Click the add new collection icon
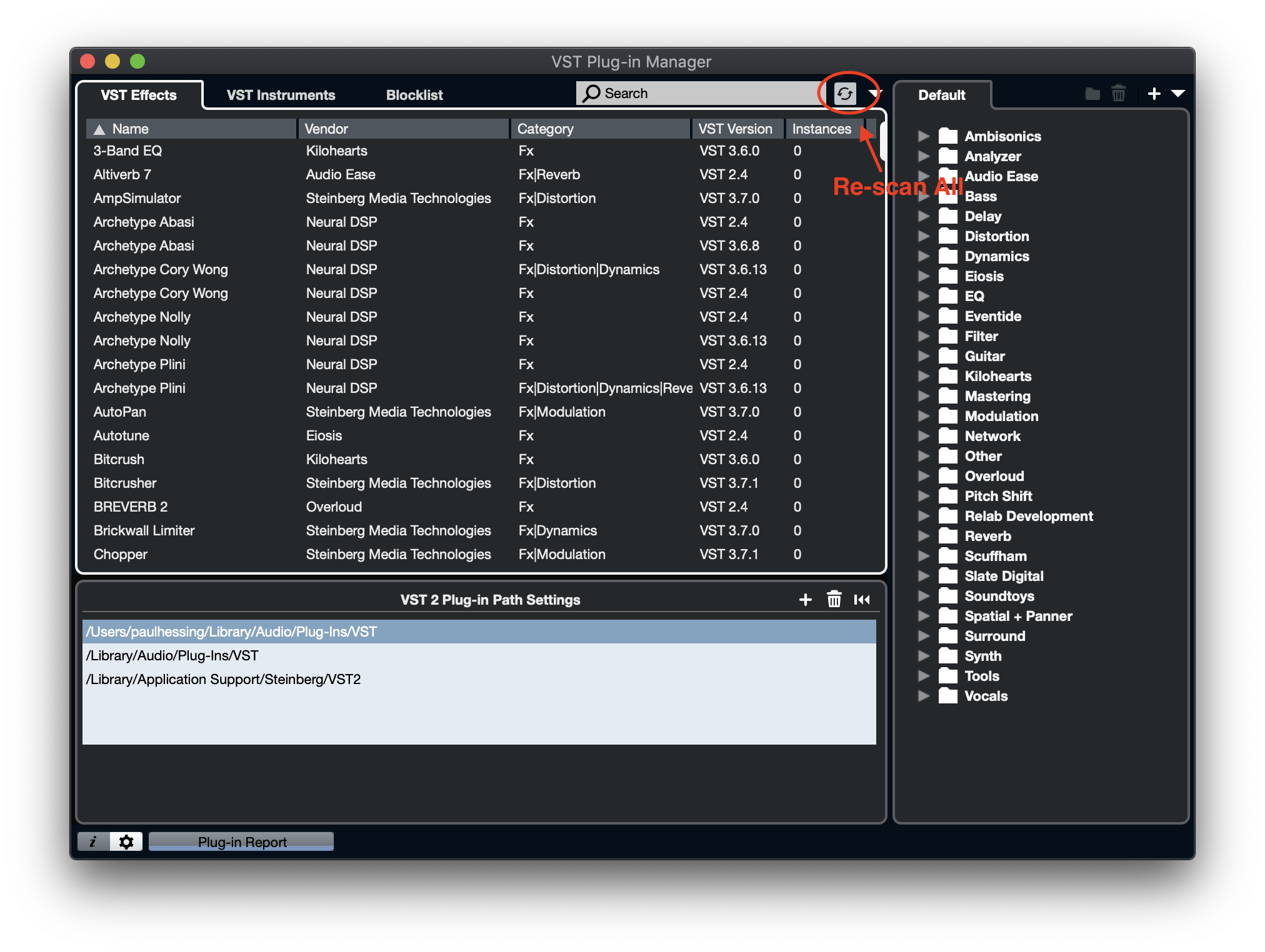The width and height of the screenshot is (1265, 952). (x=1149, y=93)
